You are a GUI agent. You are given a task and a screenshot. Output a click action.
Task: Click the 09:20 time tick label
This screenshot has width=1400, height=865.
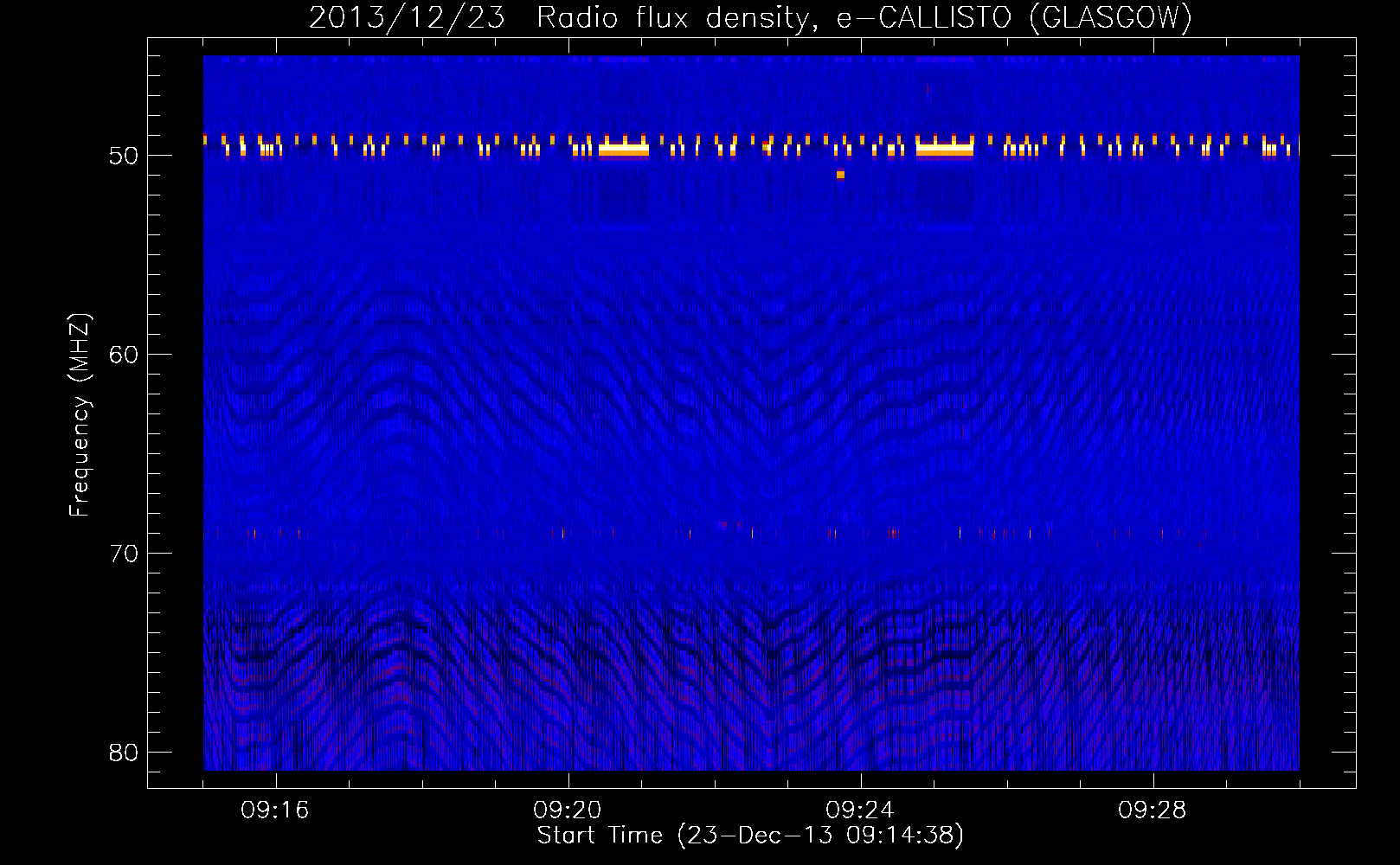coord(568,811)
